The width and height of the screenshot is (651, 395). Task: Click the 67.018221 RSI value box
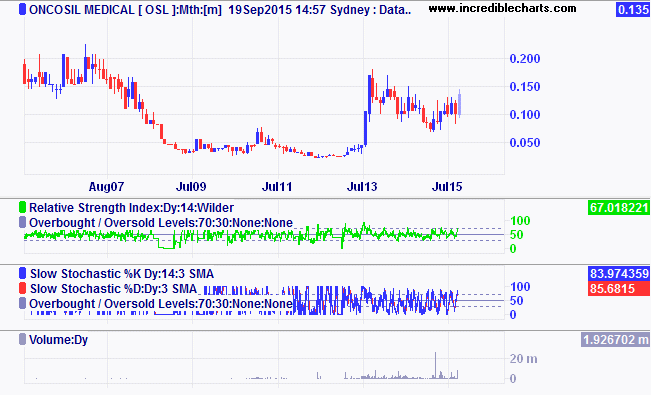click(x=619, y=207)
